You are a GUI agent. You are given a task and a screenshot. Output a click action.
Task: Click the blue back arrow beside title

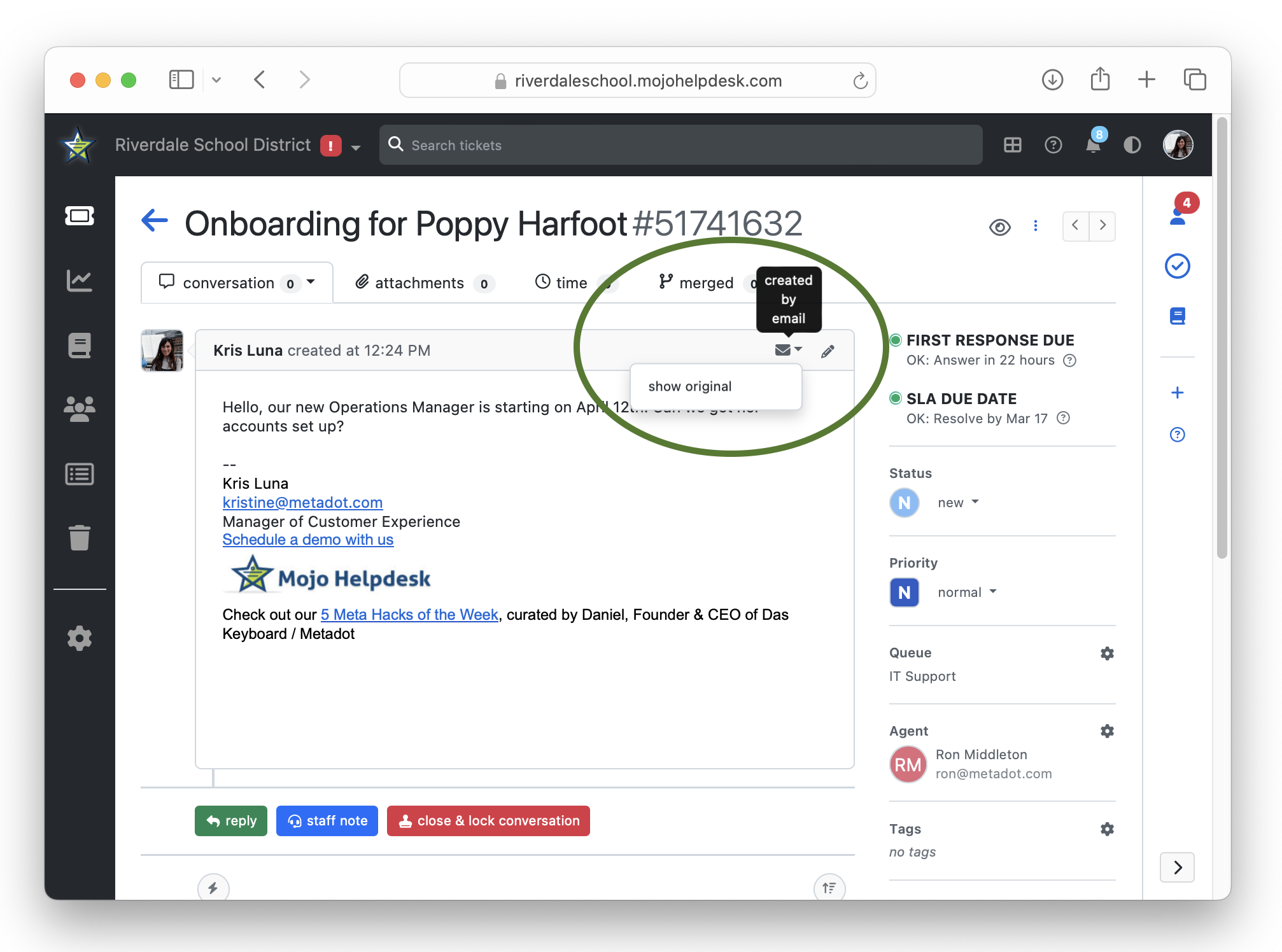[x=155, y=221]
